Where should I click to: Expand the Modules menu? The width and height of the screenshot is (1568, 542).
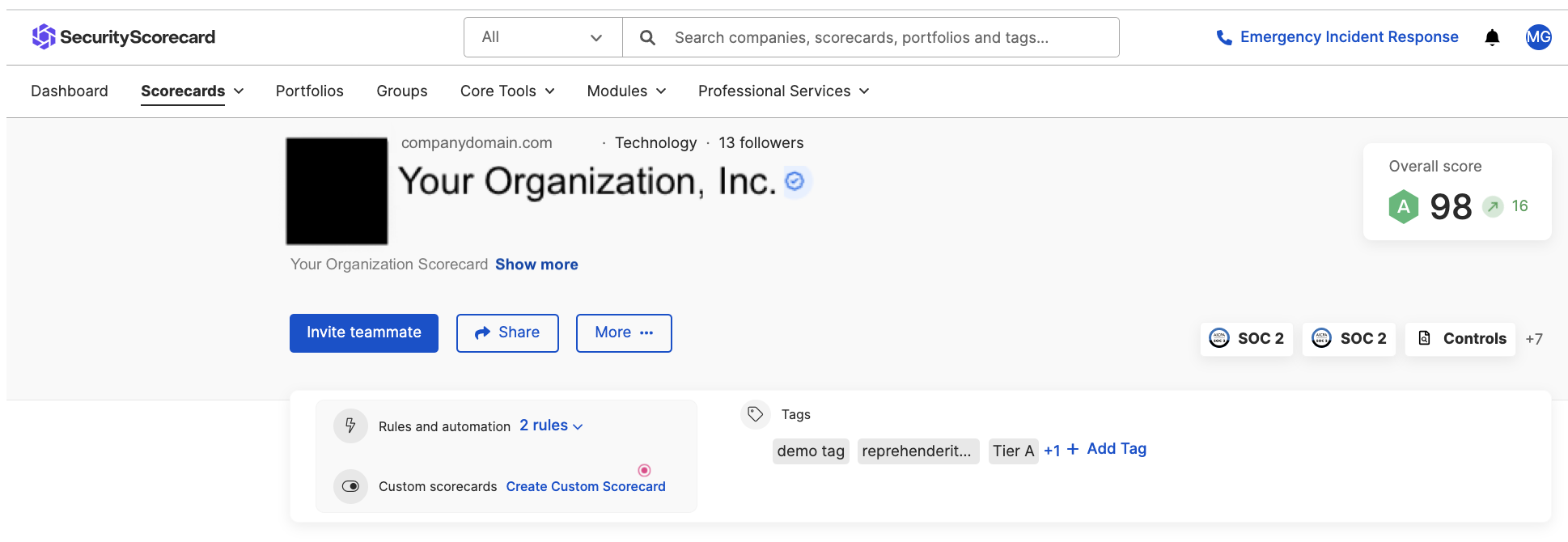point(626,91)
